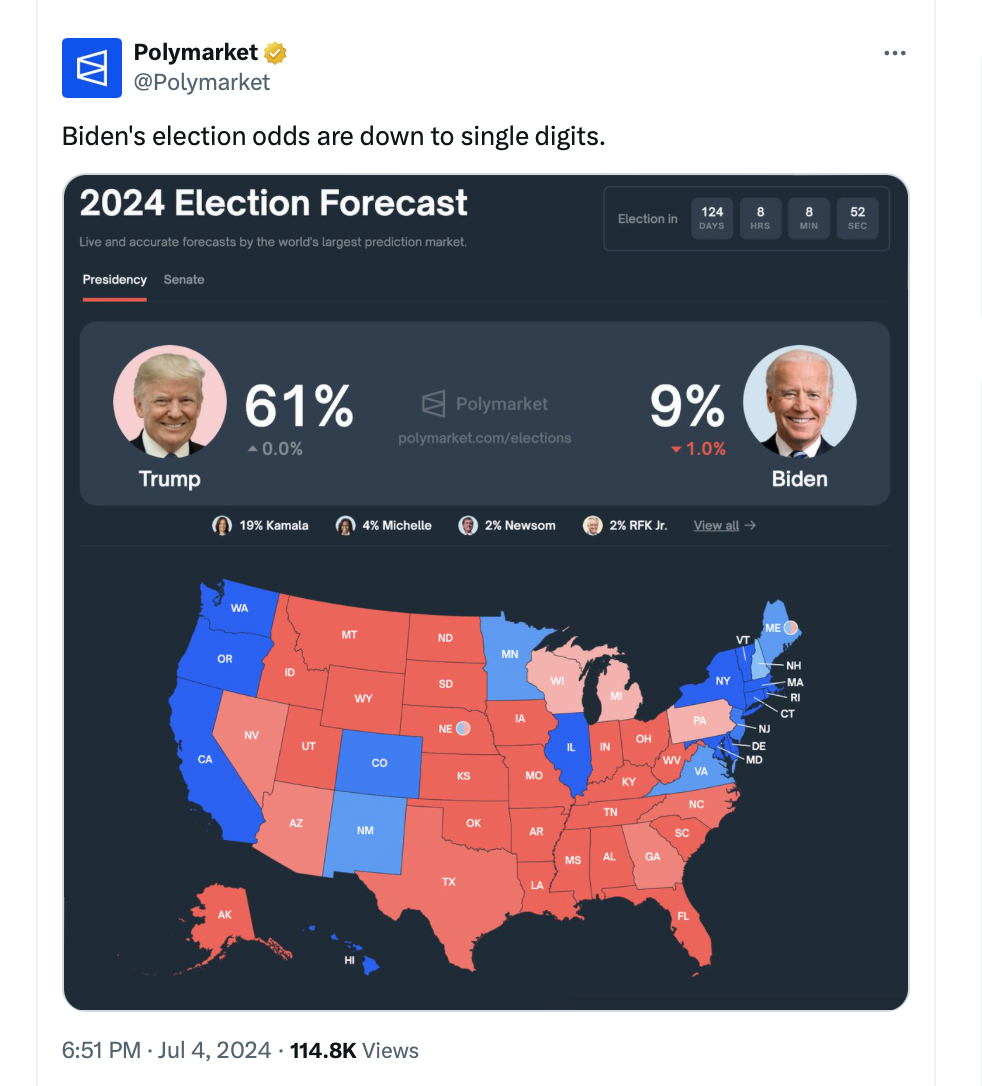982x1086 pixels.
Task: Select Newsom's candidate avatar
Action: pos(467,524)
